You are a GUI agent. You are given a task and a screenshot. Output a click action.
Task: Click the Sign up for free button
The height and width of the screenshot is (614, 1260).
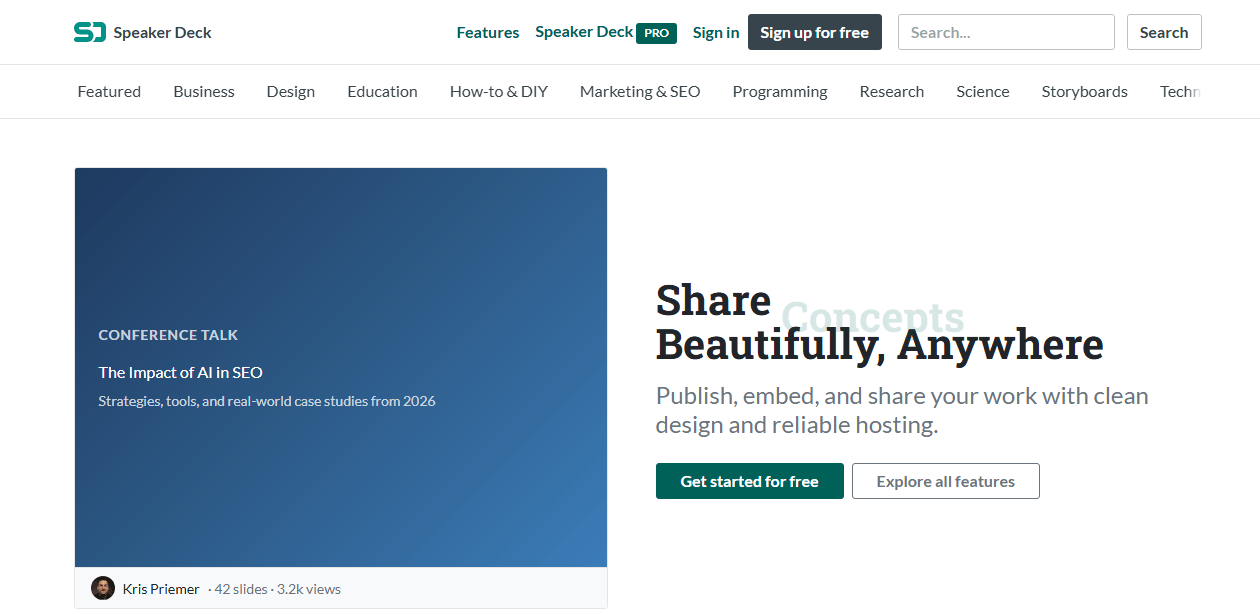(x=815, y=32)
